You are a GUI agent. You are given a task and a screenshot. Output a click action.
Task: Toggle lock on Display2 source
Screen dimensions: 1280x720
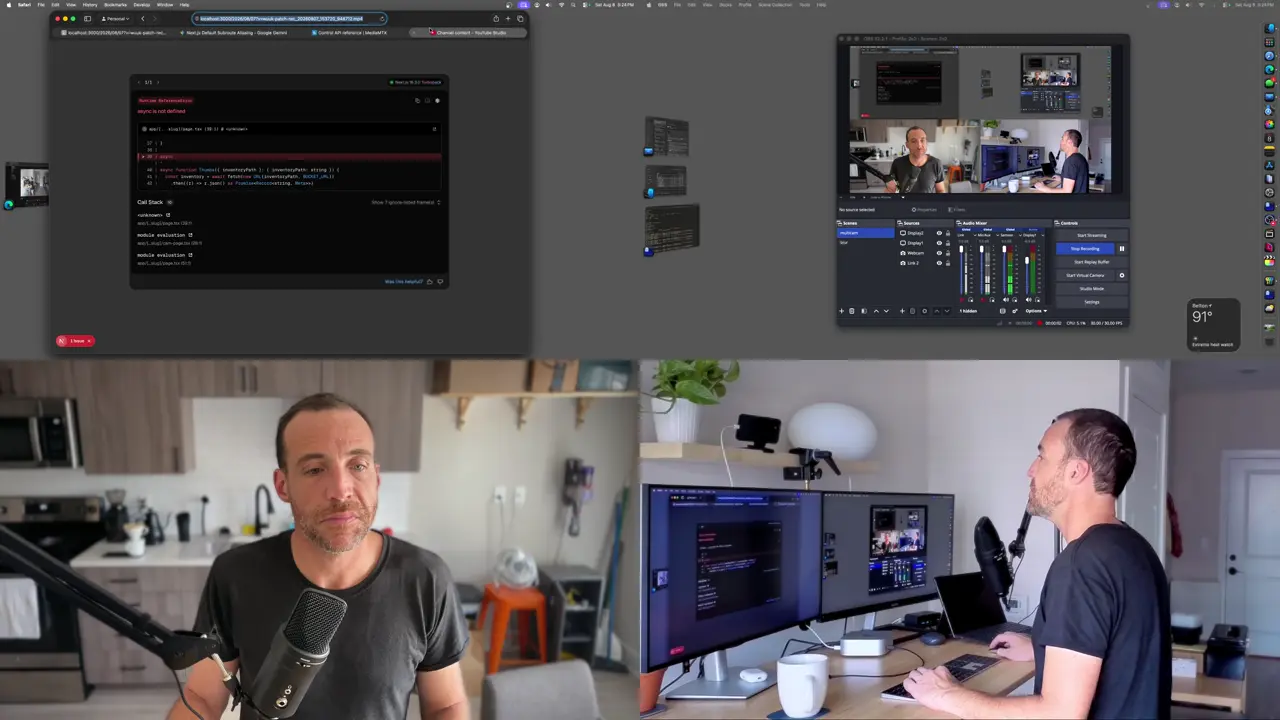(948, 233)
